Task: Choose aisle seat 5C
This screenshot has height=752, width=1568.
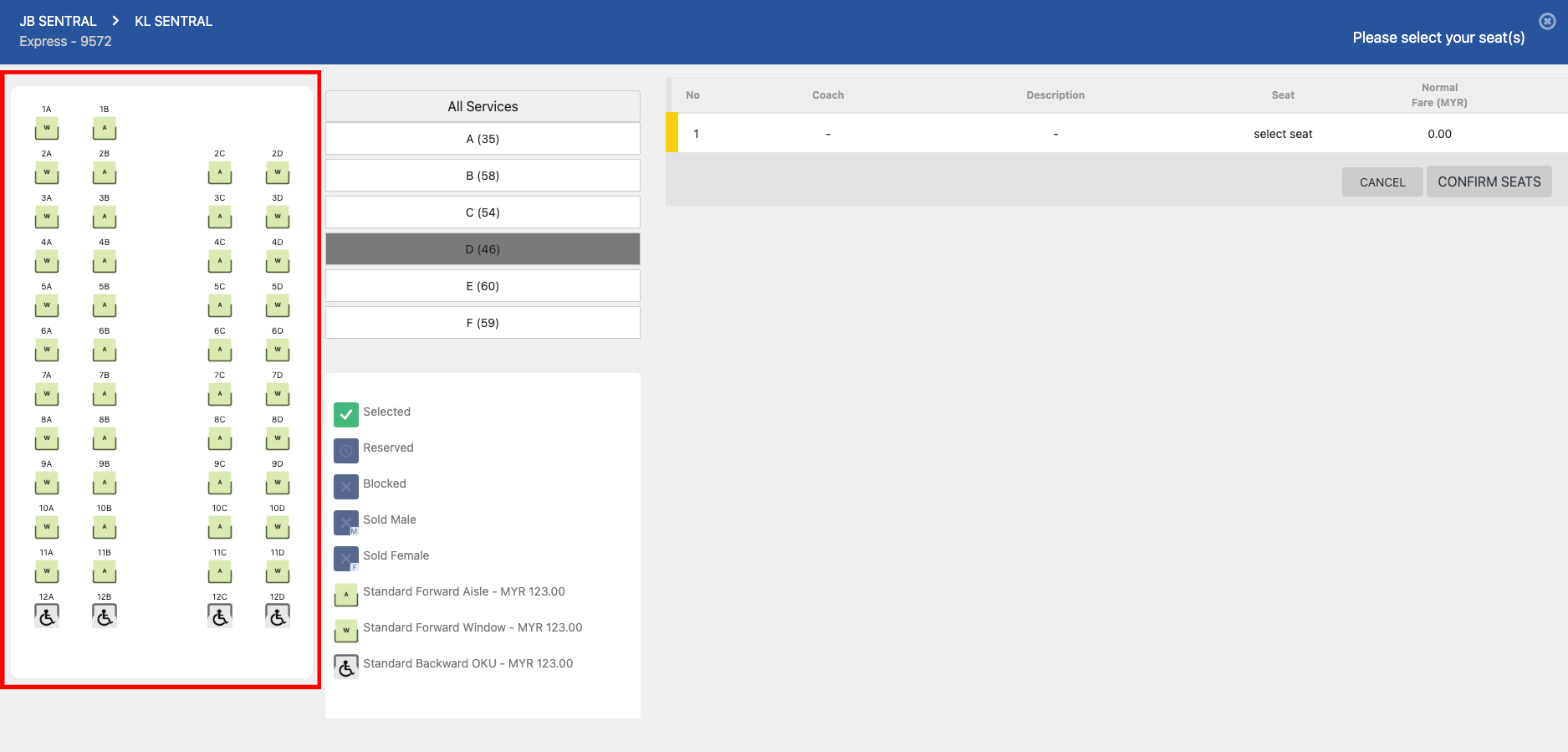Action: pos(220,306)
